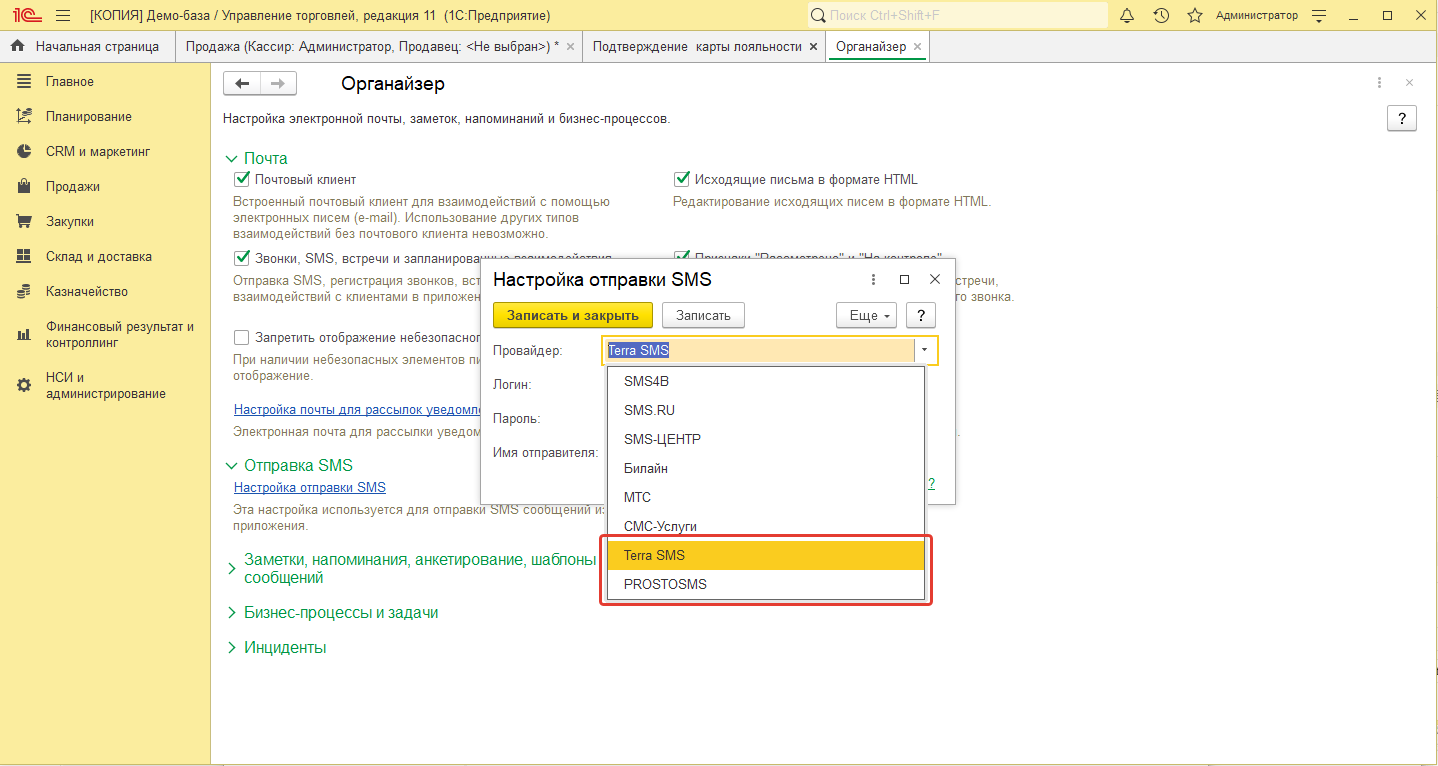1438x766 pixels.
Task: Click the home icon of Начальная страница
Action: click(17, 46)
